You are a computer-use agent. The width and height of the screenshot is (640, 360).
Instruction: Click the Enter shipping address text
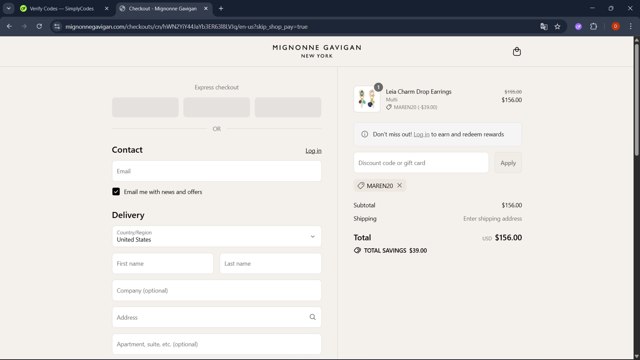click(x=492, y=219)
